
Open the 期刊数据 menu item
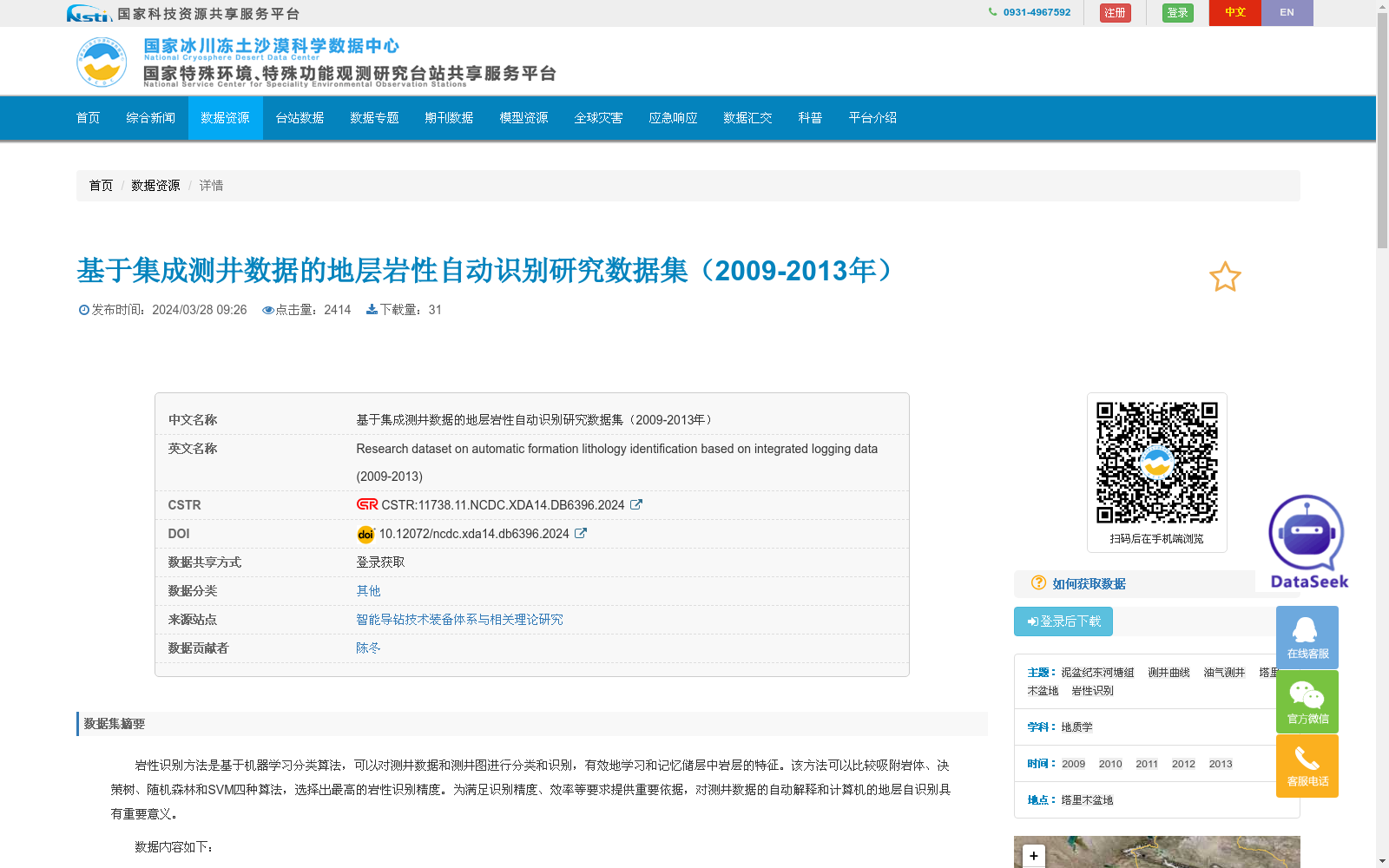[x=450, y=118]
